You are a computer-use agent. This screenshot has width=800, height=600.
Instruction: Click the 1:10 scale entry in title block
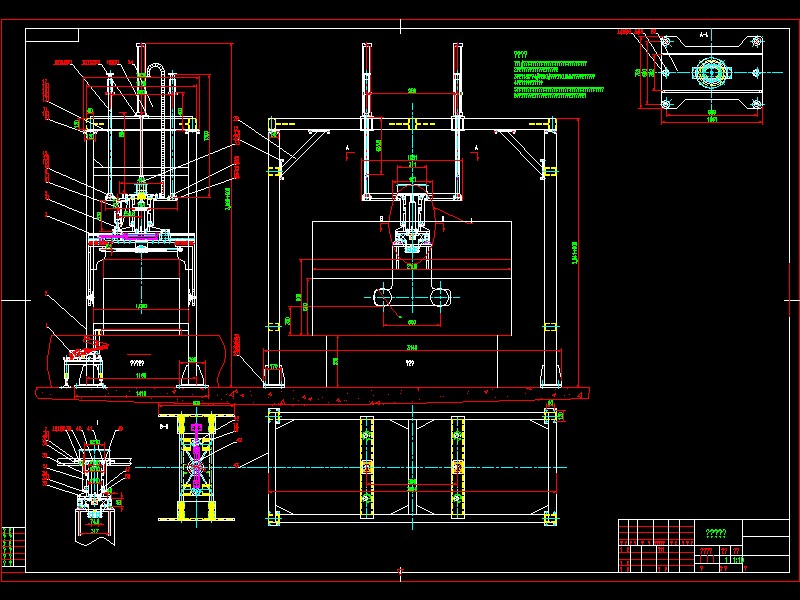pyautogui.click(x=737, y=560)
